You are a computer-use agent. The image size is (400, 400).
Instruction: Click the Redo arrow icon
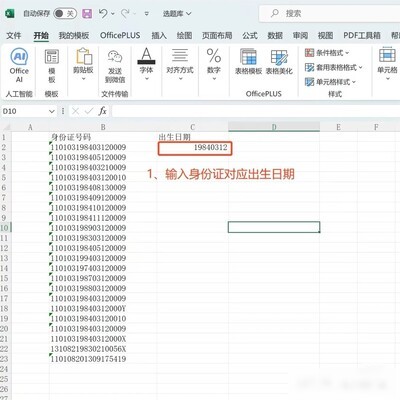click(125, 13)
